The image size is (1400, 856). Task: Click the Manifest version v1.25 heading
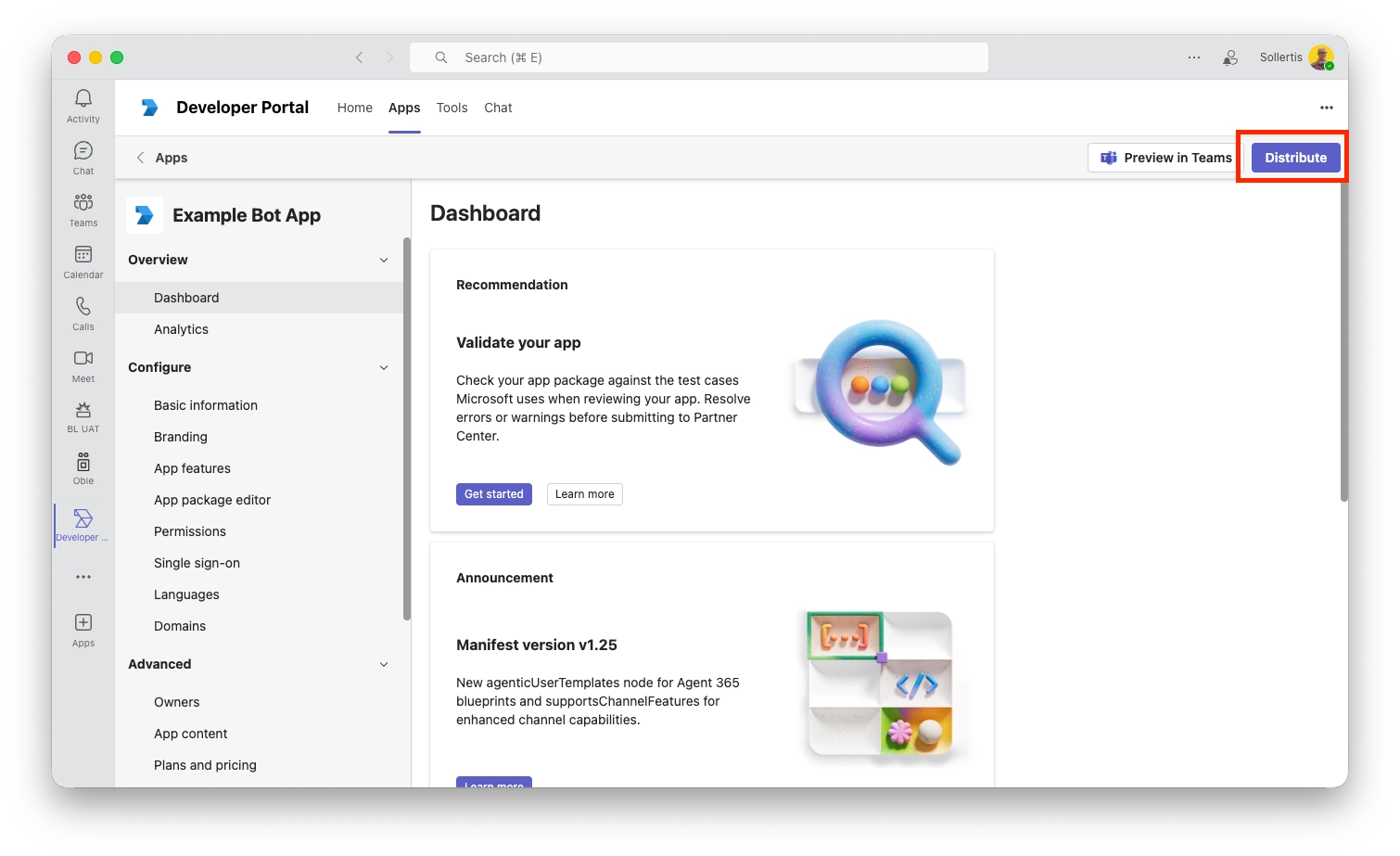click(x=537, y=645)
